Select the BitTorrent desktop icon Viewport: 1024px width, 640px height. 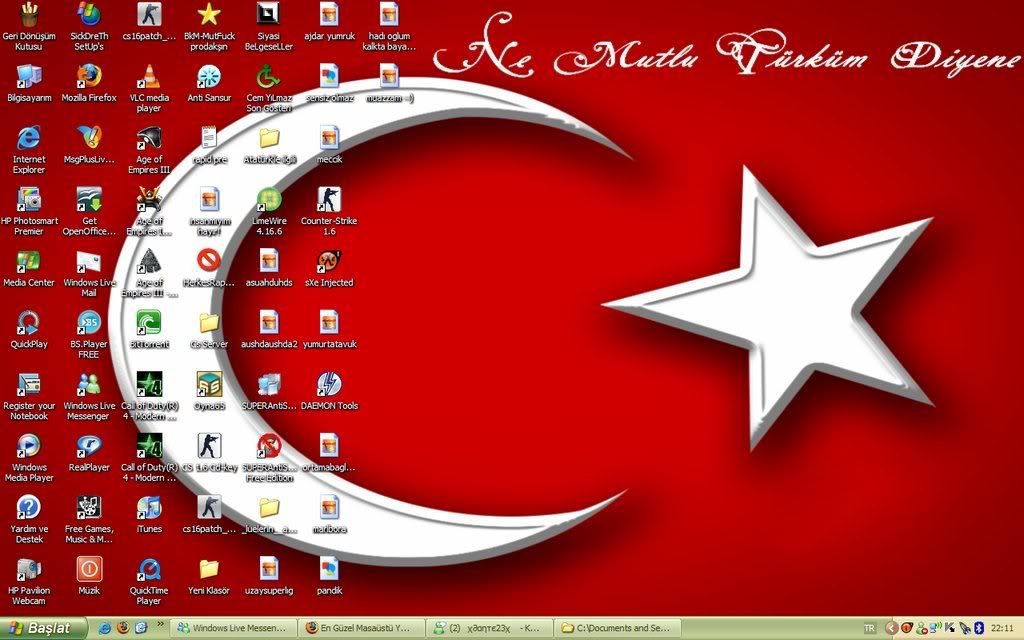point(149,323)
